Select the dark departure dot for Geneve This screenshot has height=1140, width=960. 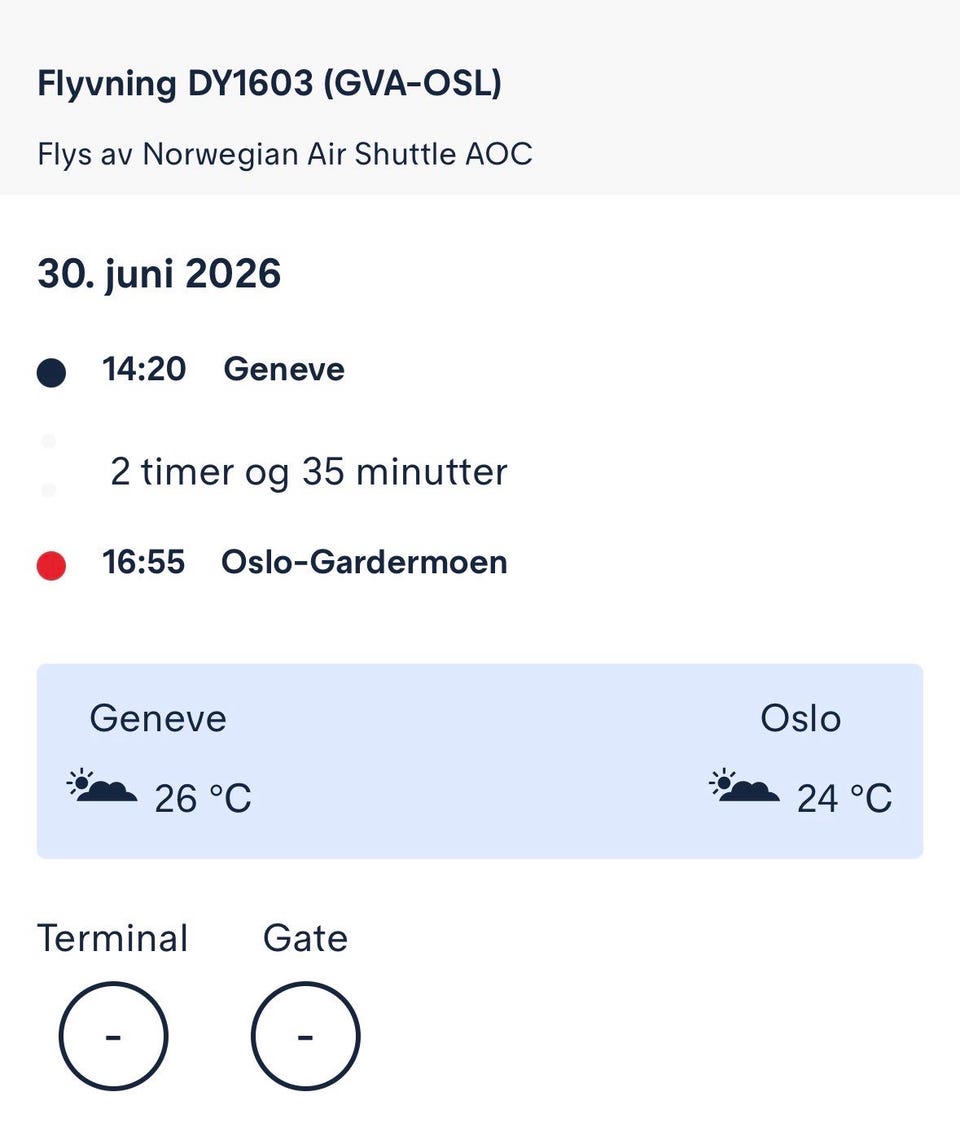pyautogui.click(x=52, y=373)
